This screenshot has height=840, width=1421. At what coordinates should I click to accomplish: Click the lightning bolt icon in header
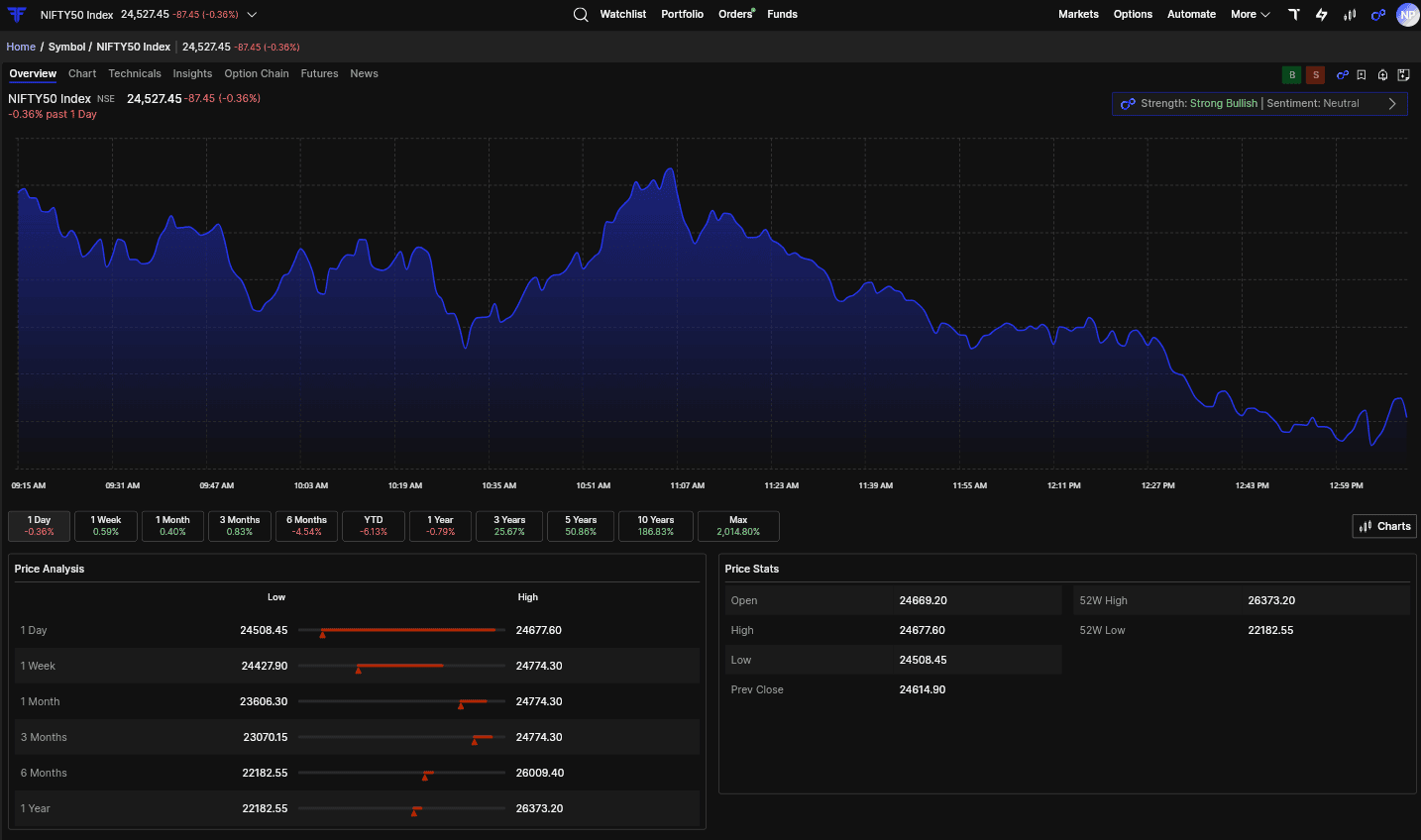pyautogui.click(x=1321, y=15)
